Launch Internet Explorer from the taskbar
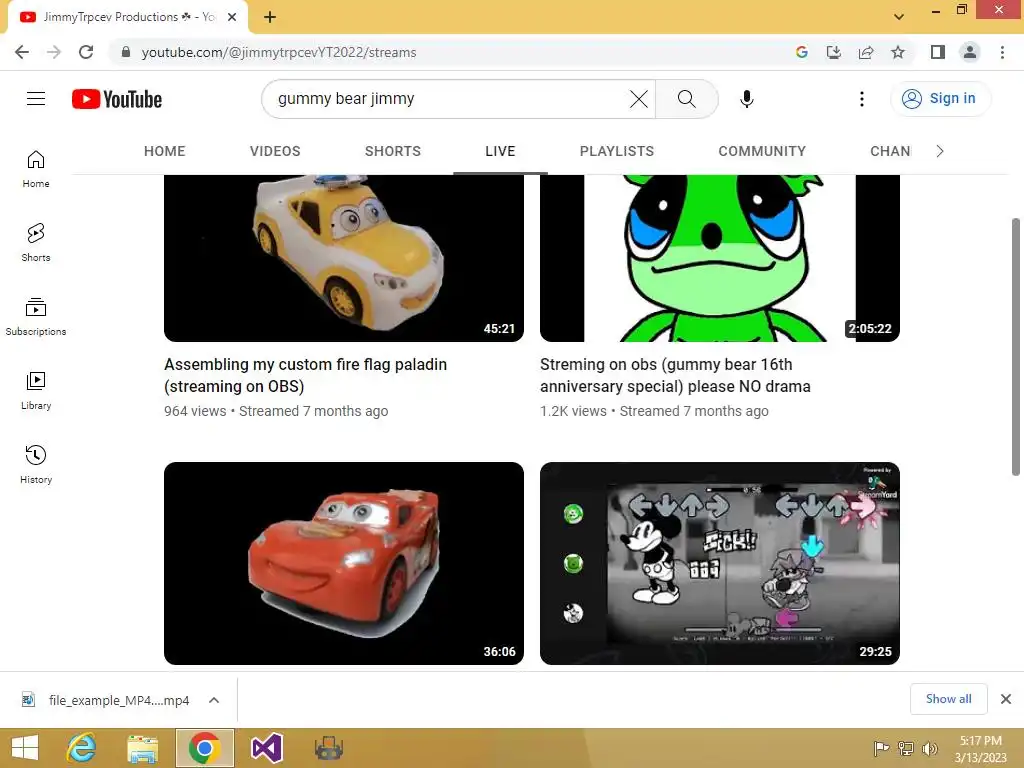Screen dimensions: 1024x768 tap(82, 748)
